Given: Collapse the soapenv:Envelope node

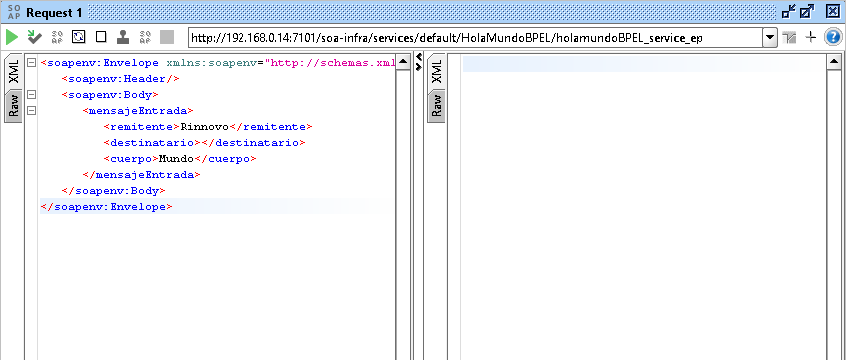Looking at the screenshot, I should [31, 63].
